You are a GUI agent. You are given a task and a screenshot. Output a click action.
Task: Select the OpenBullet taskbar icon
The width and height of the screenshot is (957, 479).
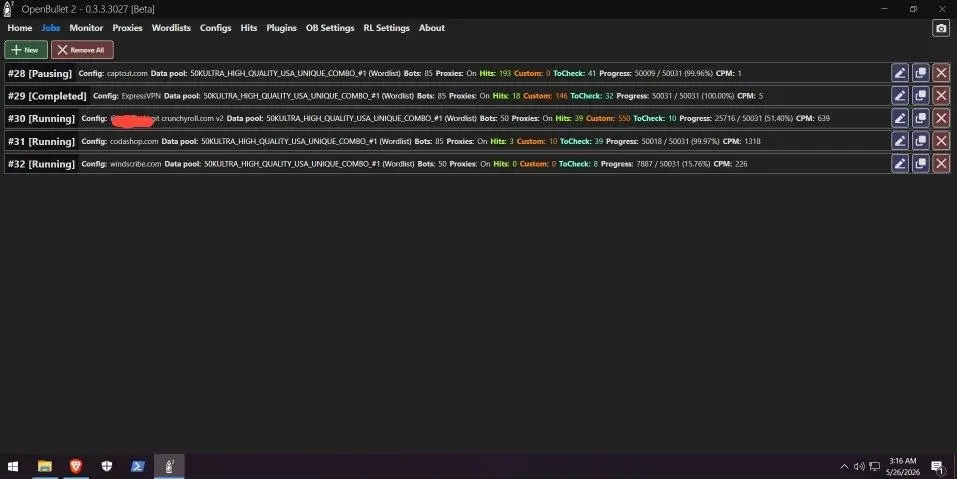(169, 467)
